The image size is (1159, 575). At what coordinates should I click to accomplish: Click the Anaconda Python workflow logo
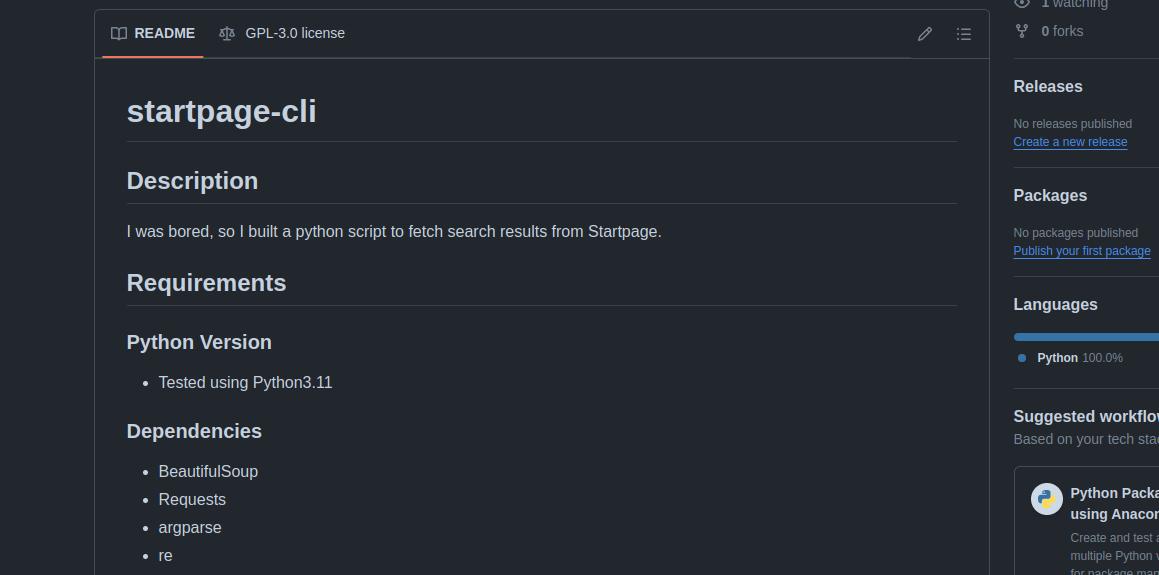[1047, 499]
